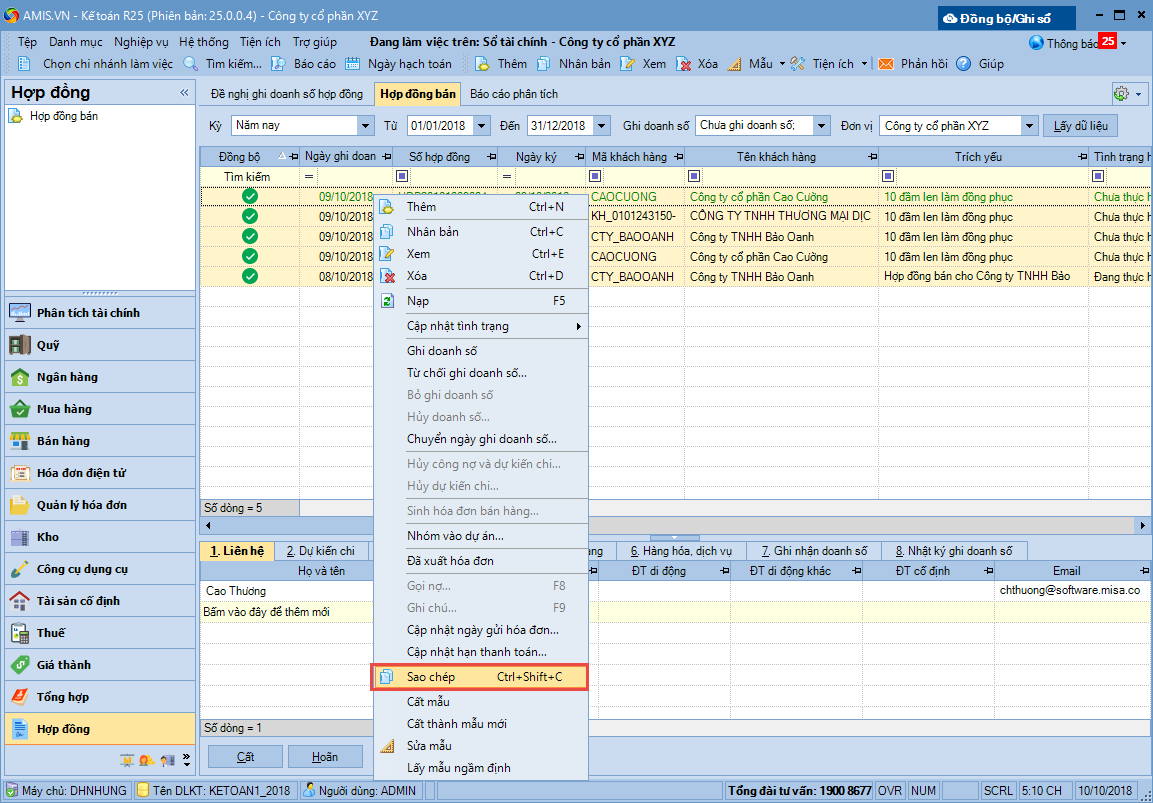Click the Hoãn button

tap(324, 757)
